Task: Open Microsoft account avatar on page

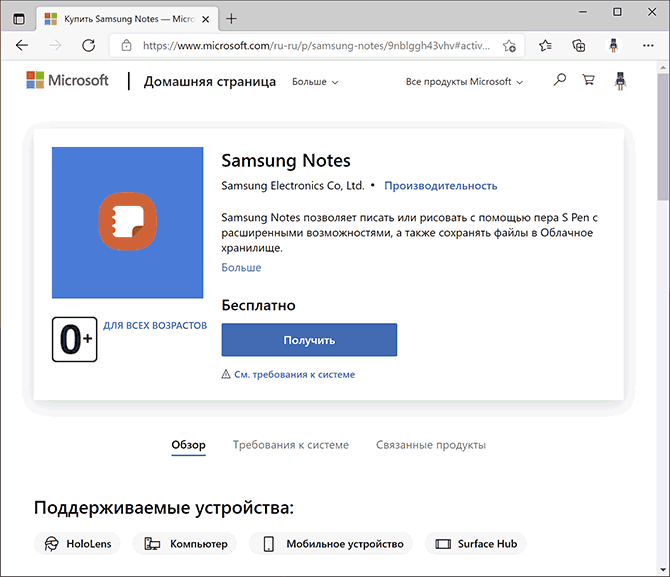Action: point(620,80)
